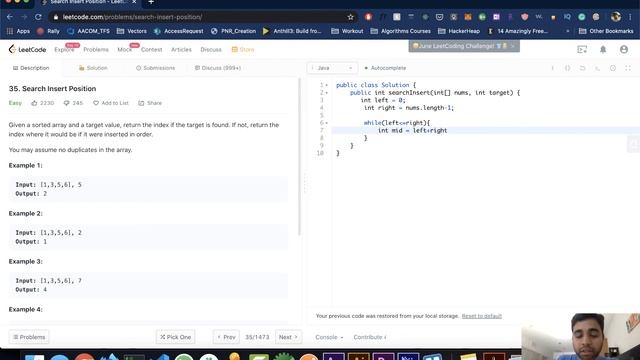Bookmark this page with star icon
Image resolution: width=640 pixels, height=360 pixels.
350,17
